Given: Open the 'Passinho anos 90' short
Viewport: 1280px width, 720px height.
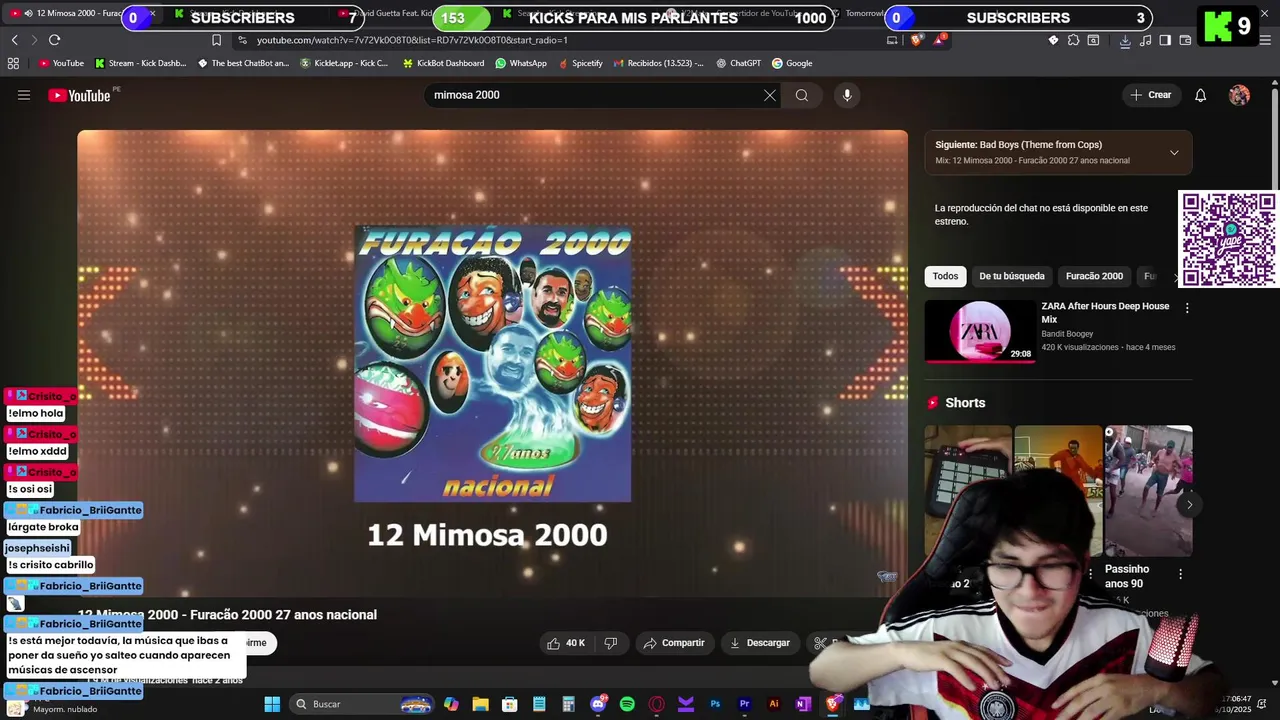Looking at the screenshot, I should tap(1148, 491).
